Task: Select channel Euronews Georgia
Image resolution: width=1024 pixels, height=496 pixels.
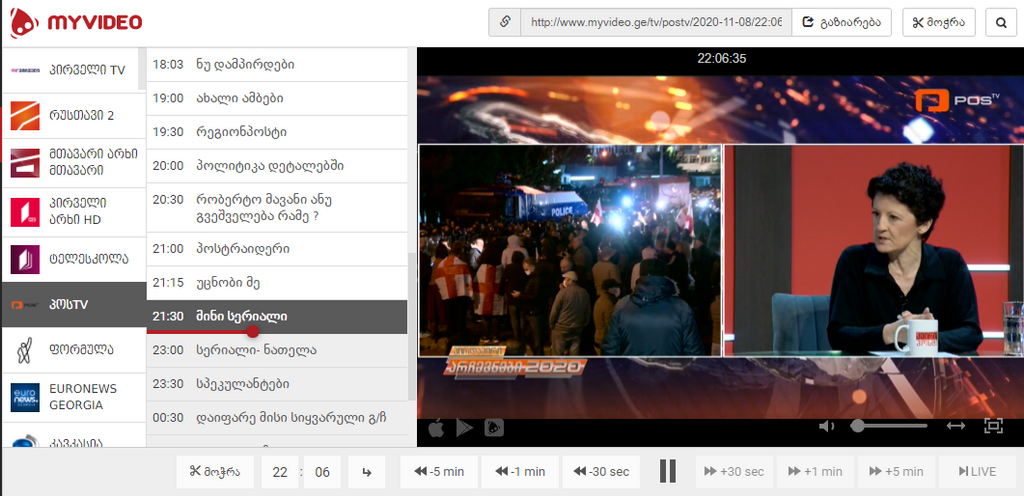Action: click(x=74, y=397)
